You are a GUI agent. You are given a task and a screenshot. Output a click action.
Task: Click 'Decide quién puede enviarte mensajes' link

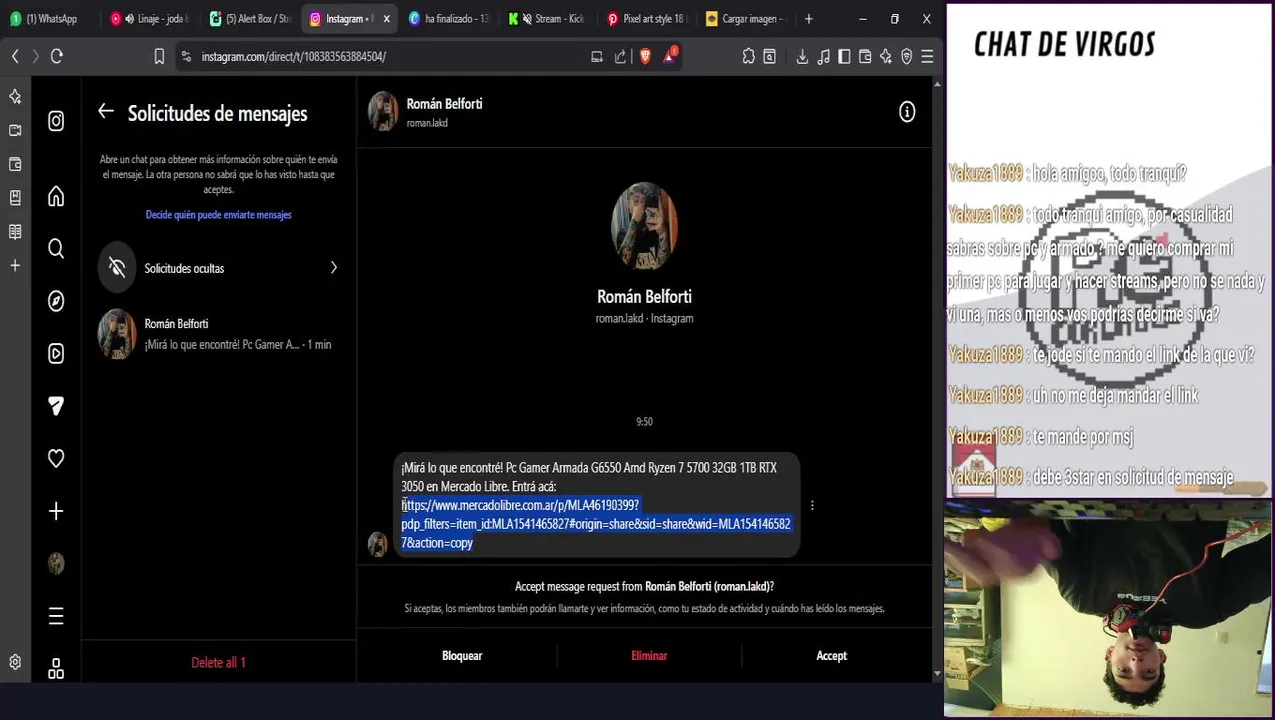pos(218,215)
